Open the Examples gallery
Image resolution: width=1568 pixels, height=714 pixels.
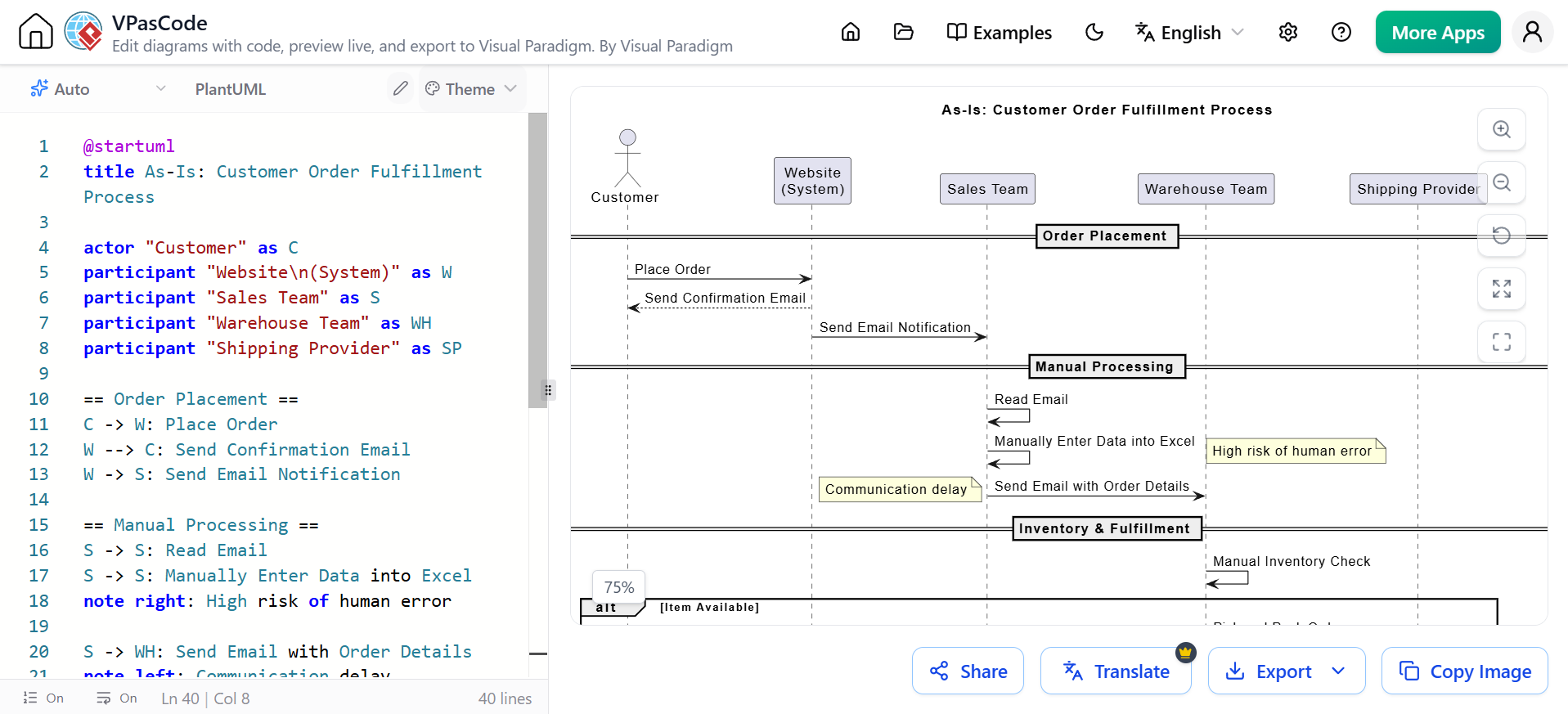coord(1000,32)
